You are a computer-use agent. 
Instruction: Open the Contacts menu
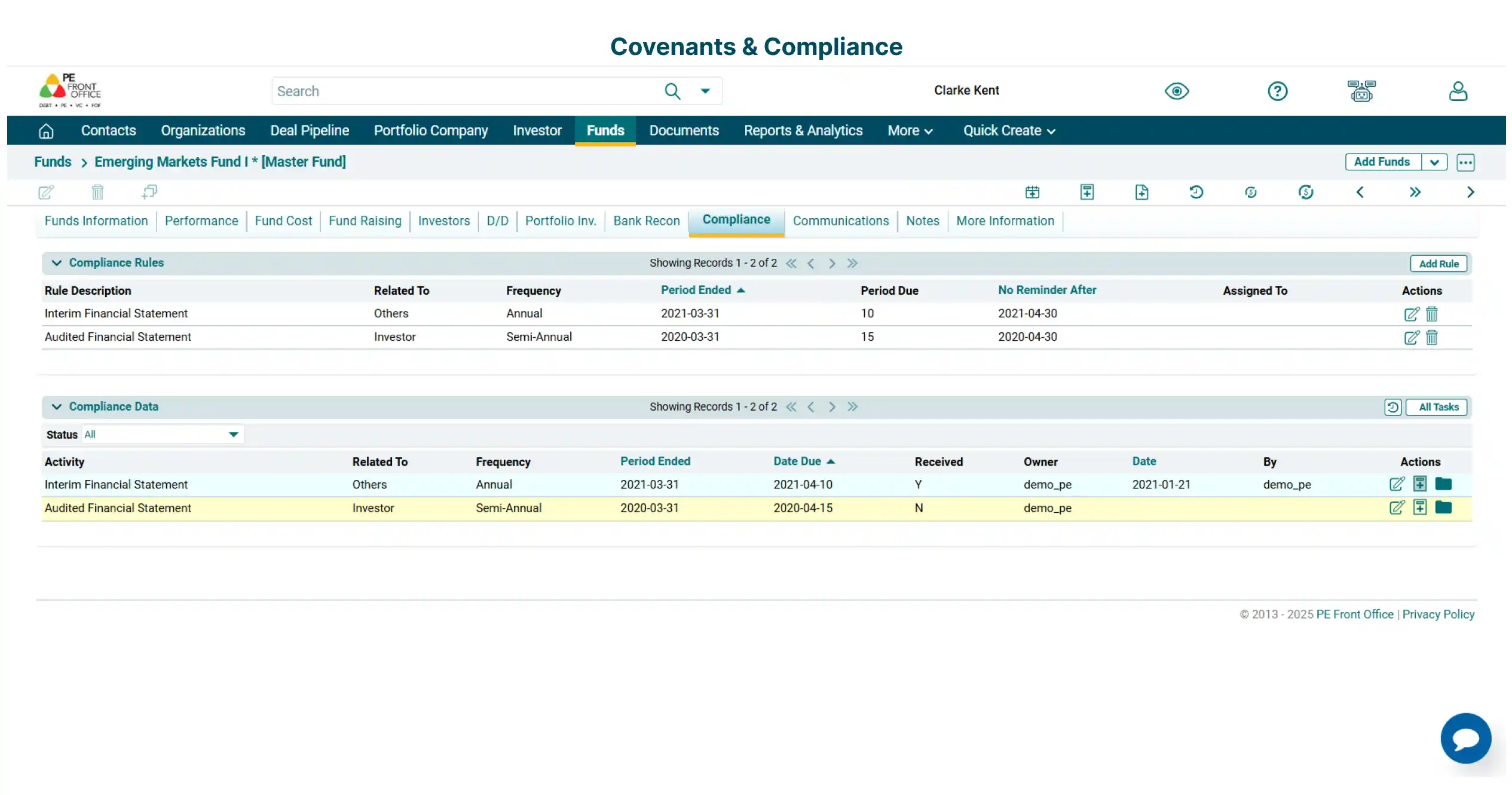108,131
